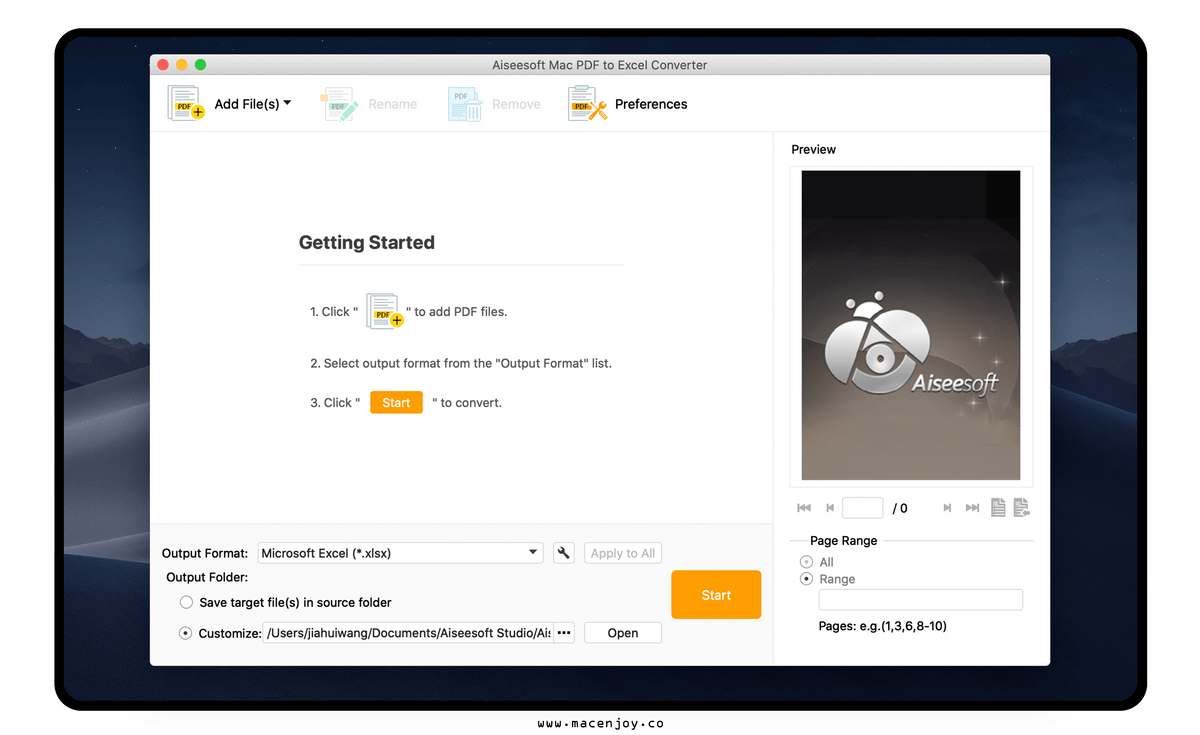1200x735 pixels.
Task: Click the plain document page icon under preview
Action: [x=998, y=508]
